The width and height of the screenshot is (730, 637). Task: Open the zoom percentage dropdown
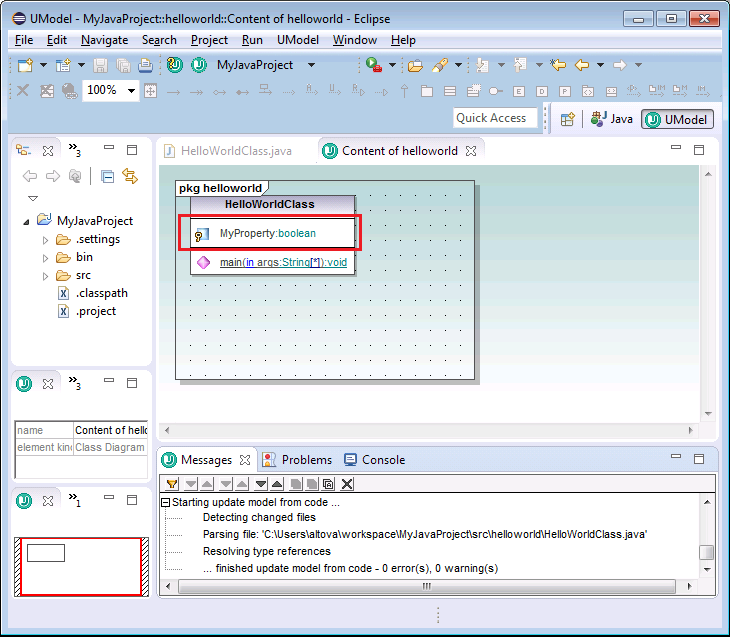click(x=130, y=91)
